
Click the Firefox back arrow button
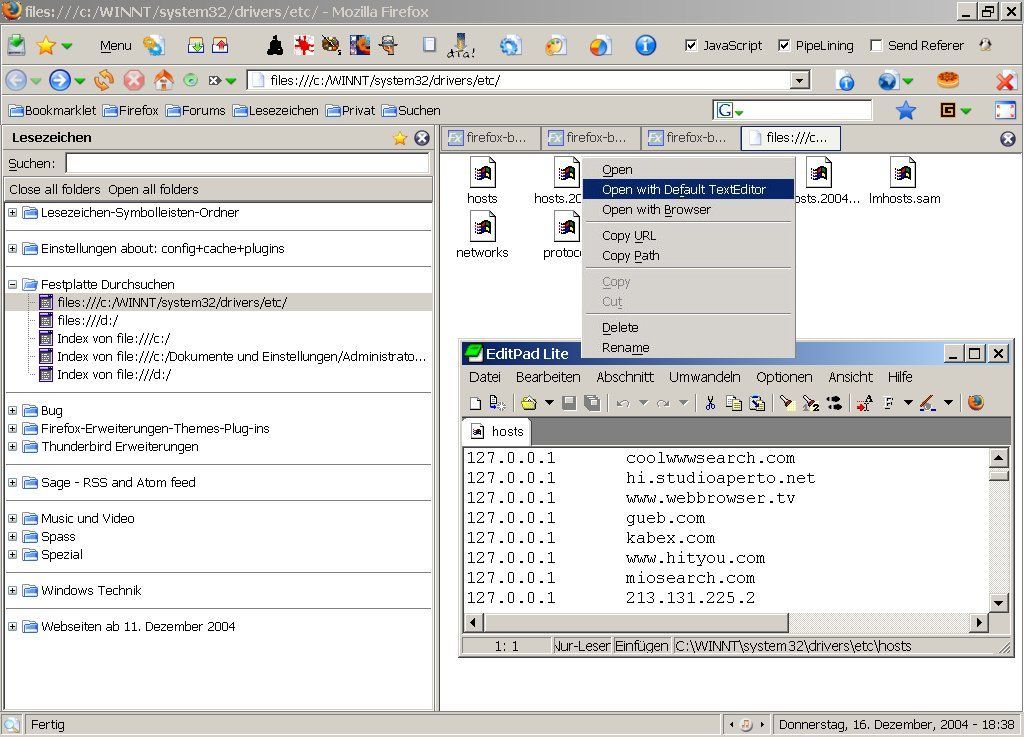[16, 80]
